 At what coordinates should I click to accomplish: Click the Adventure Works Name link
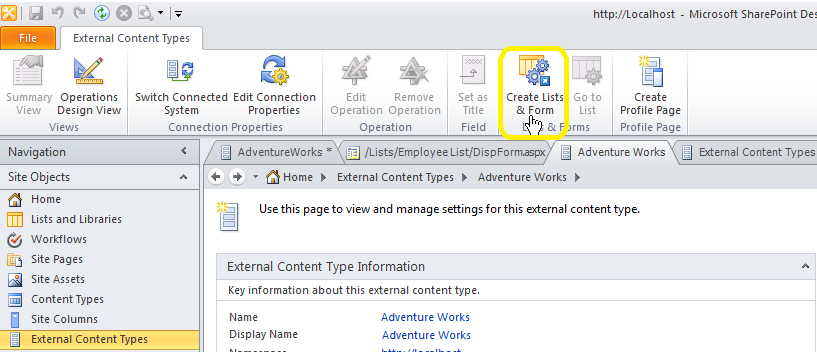coord(425,317)
